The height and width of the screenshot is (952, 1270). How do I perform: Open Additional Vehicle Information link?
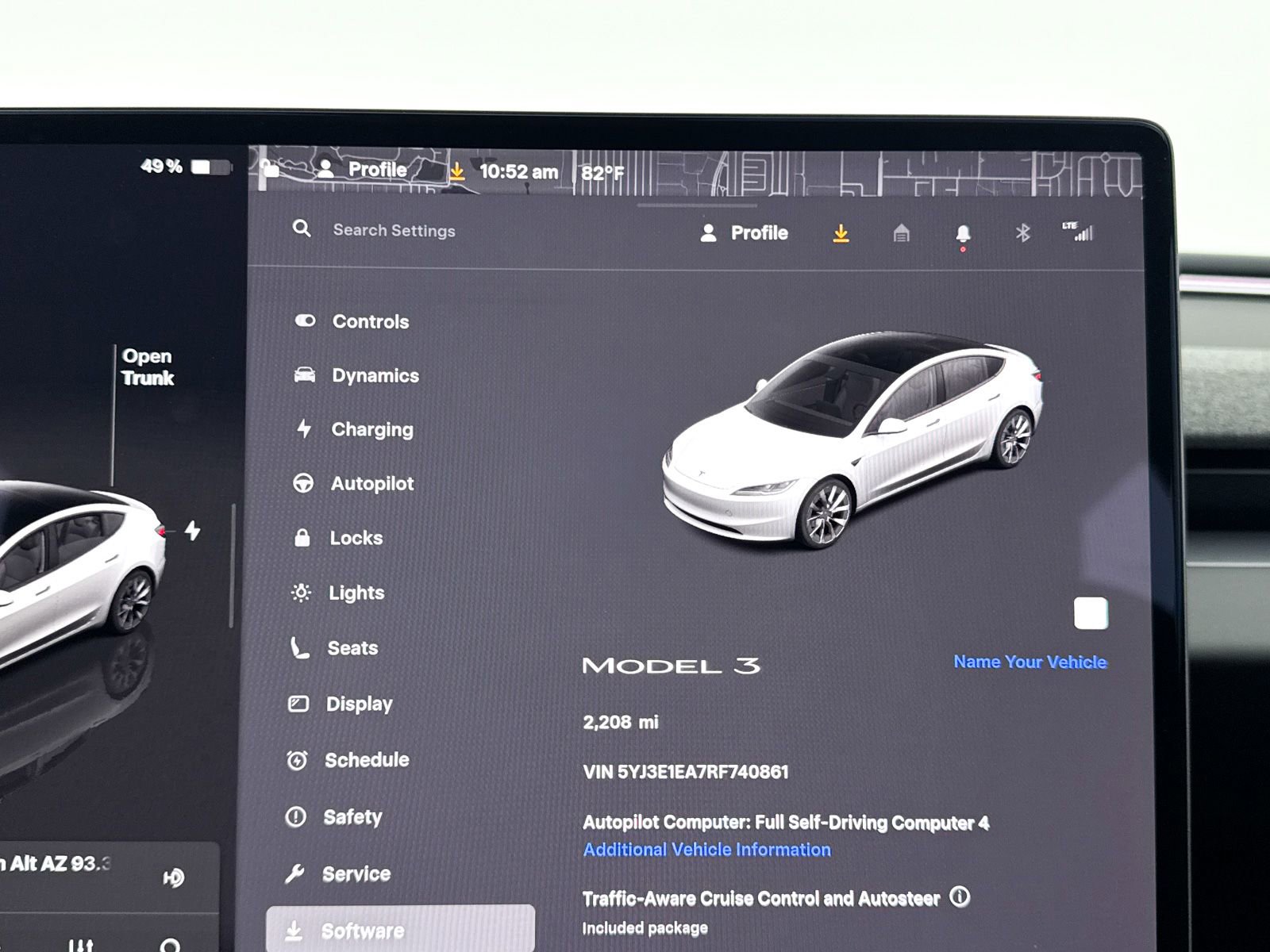coord(707,850)
